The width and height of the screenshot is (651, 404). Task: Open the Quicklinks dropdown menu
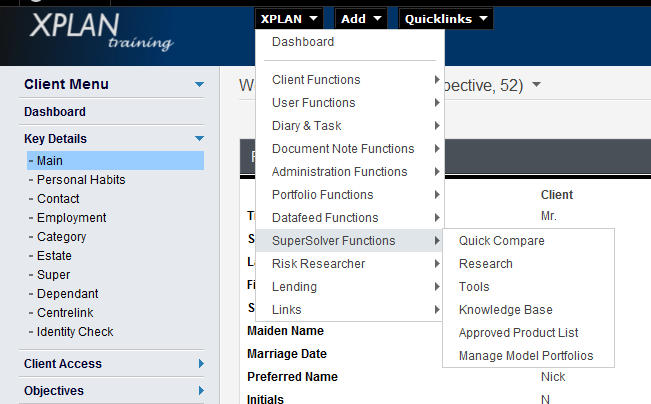(446, 19)
